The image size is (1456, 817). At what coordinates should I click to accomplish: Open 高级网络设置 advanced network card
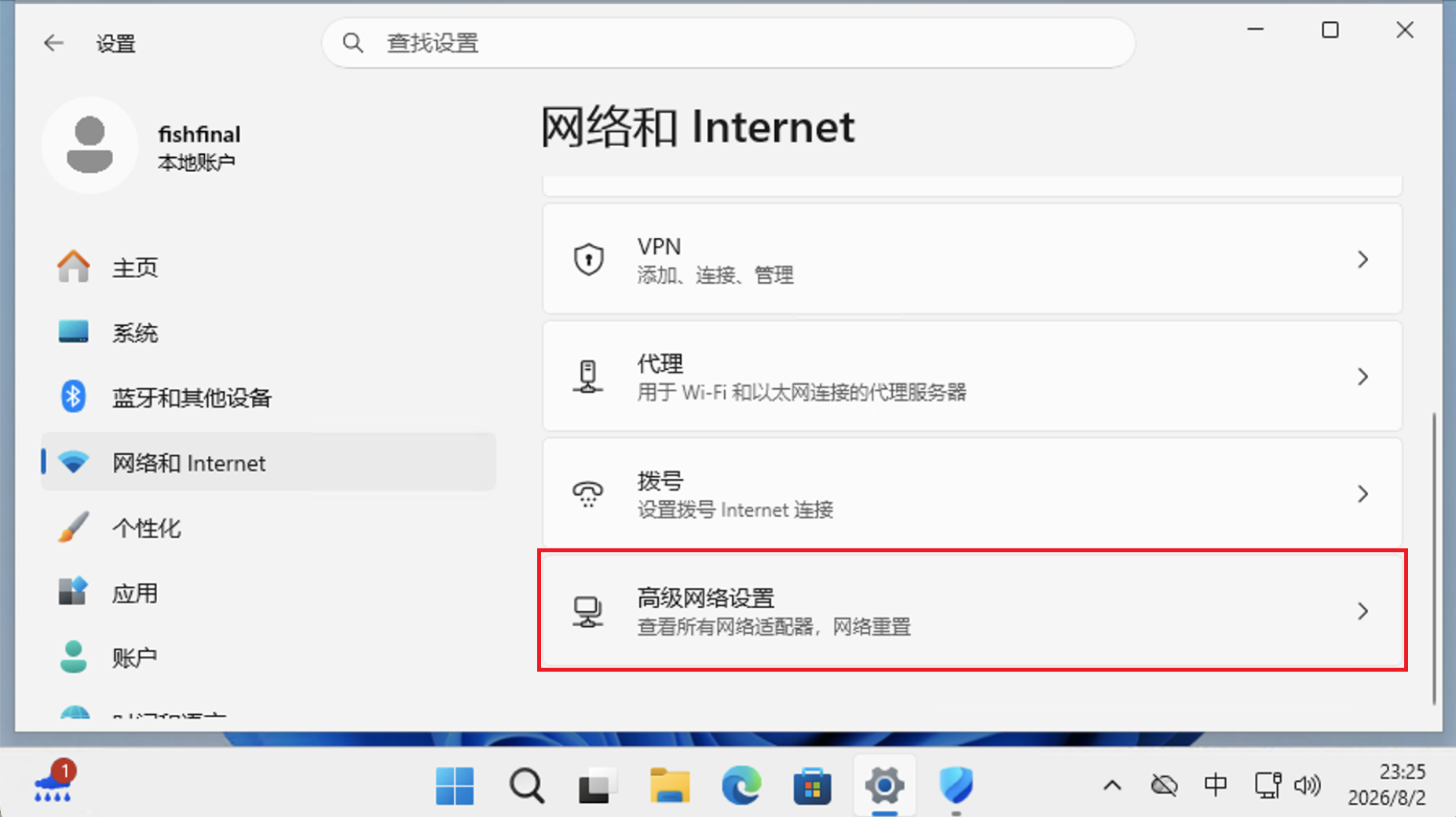click(x=972, y=610)
